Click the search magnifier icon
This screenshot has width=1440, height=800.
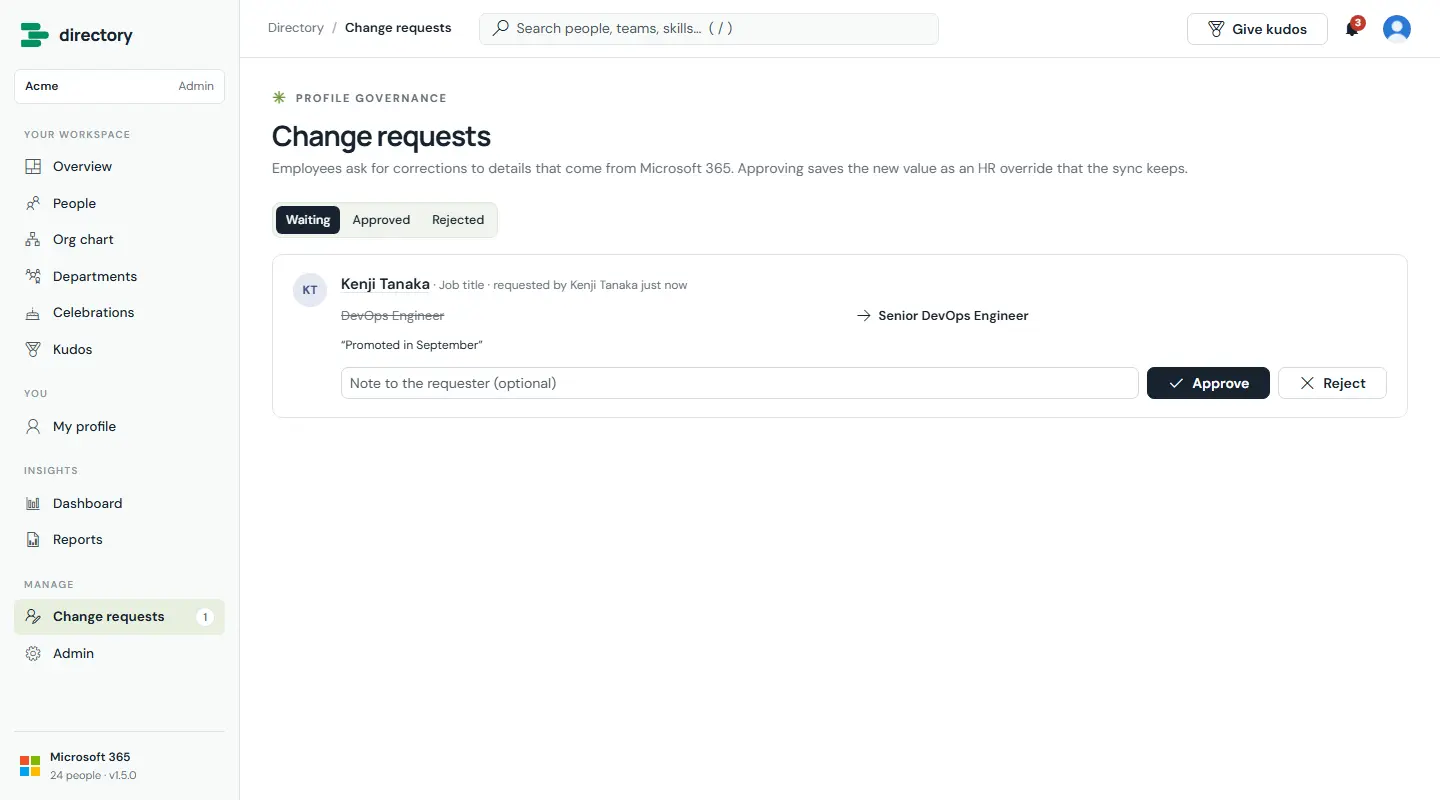[501, 28]
